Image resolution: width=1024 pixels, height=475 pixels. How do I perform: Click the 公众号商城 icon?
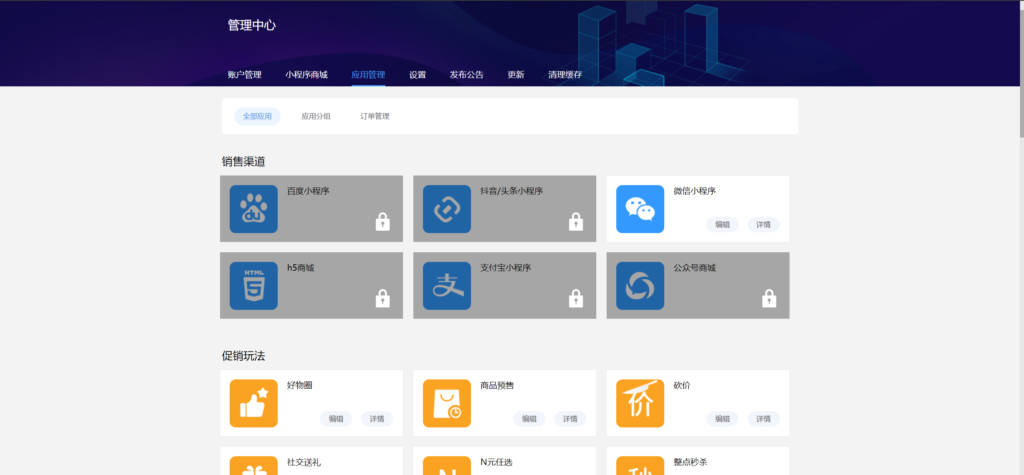[x=640, y=285]
